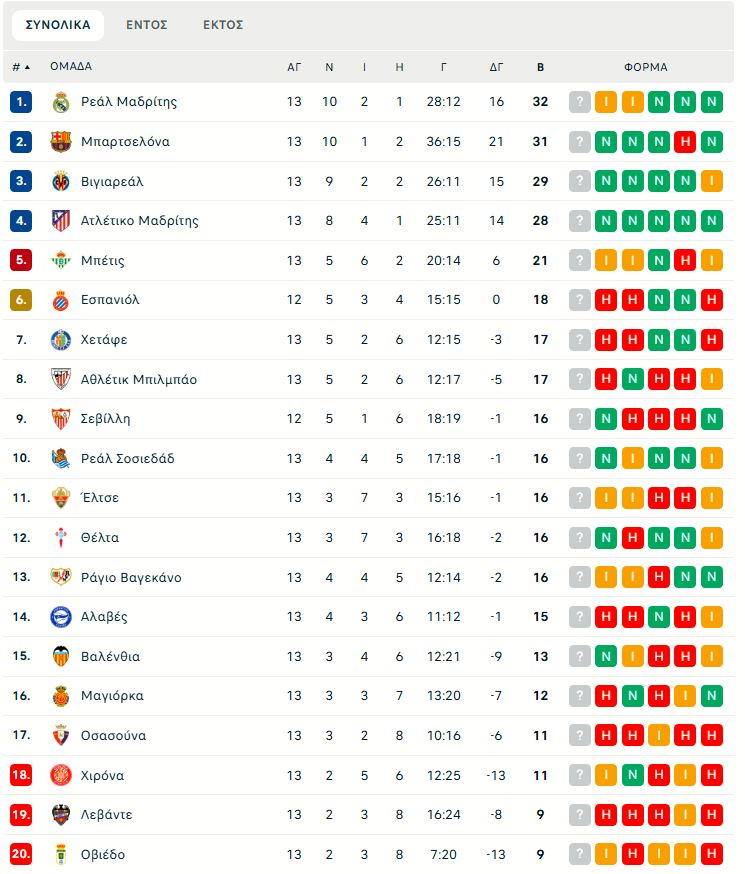Image resolution: width=745 pixels, height=874 pixels.
Task: Click Barcelona's red H form badge
Action: pyautogui.click(x=685, y=142)
